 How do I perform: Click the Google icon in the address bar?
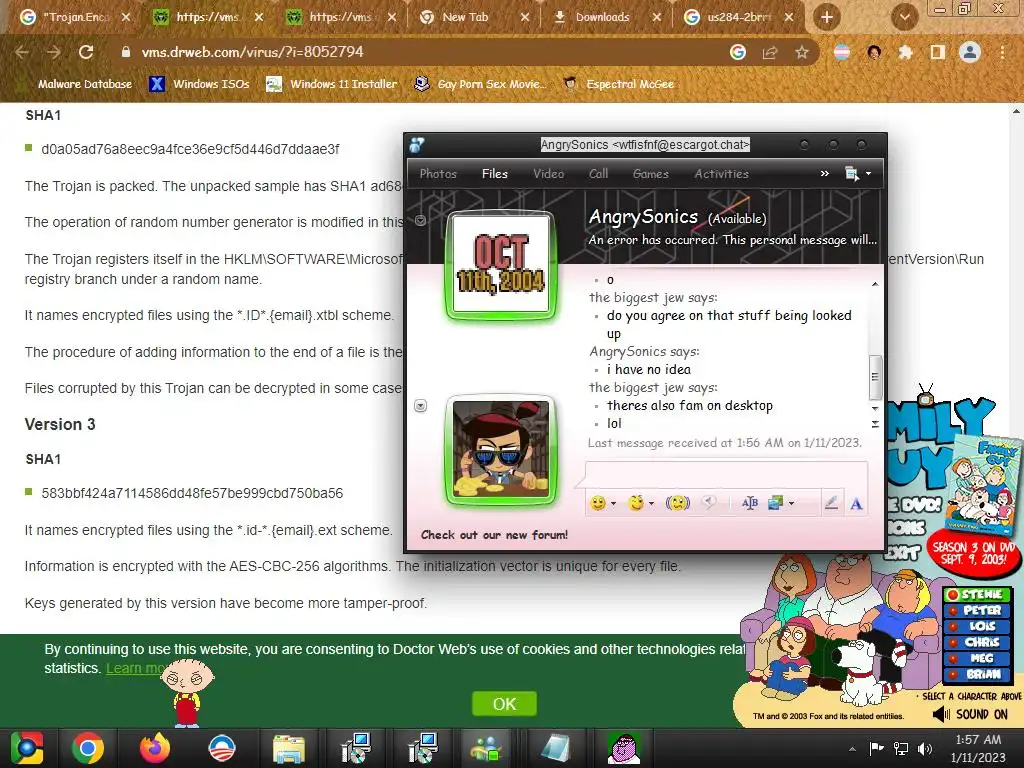click(x=737, y=52)
